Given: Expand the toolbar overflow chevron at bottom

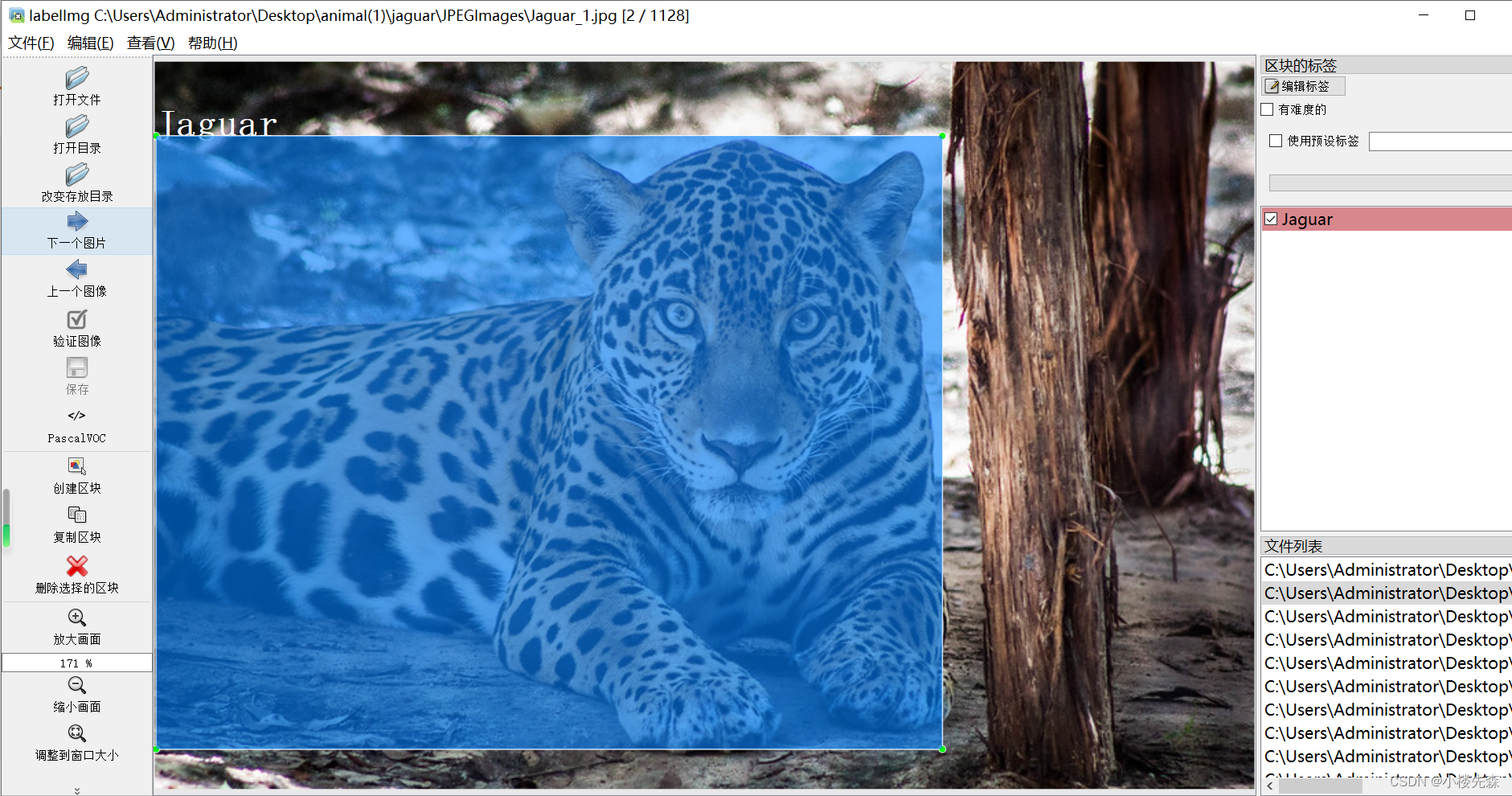Looking at the screenshot, I should [77, 790].
